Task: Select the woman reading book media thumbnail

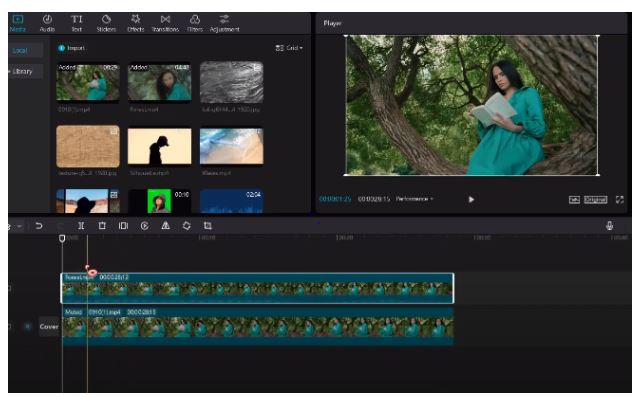Action: [x=88, y=82]
